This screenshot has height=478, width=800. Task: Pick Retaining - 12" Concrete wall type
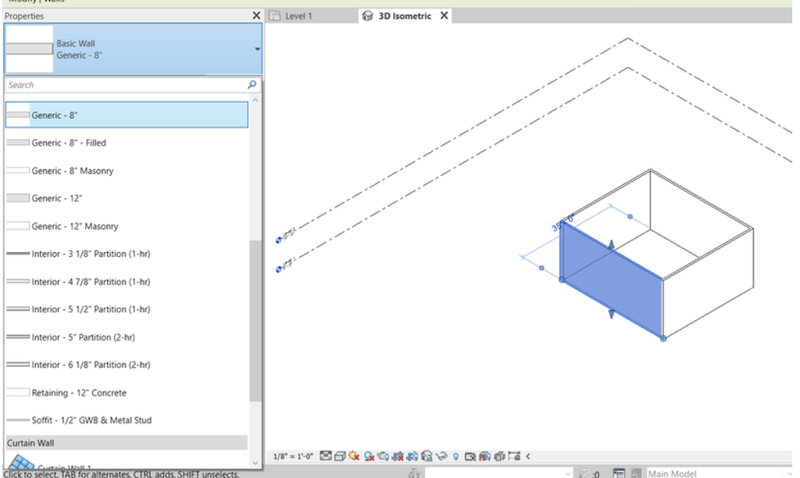tap(127, 393)
